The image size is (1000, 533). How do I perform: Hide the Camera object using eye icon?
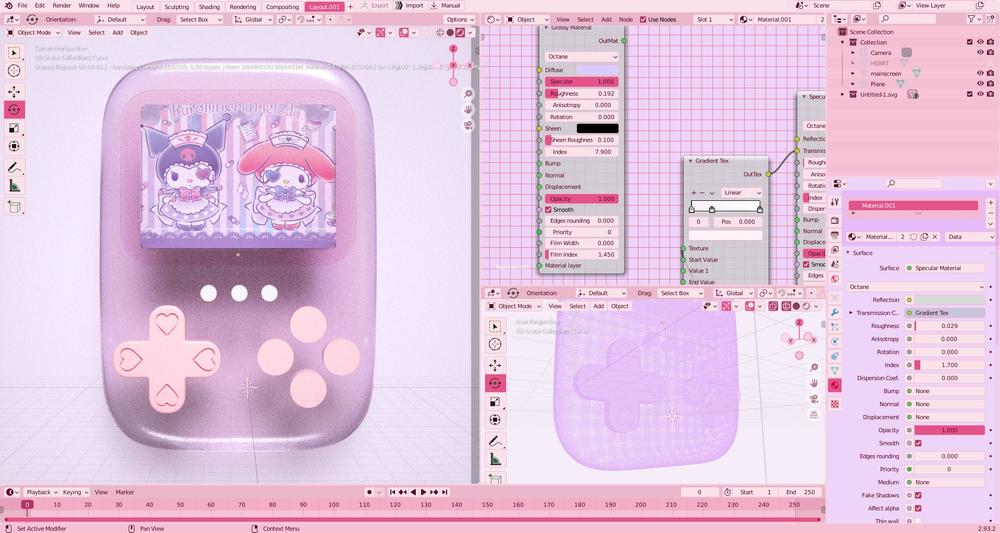click(980, 52)
